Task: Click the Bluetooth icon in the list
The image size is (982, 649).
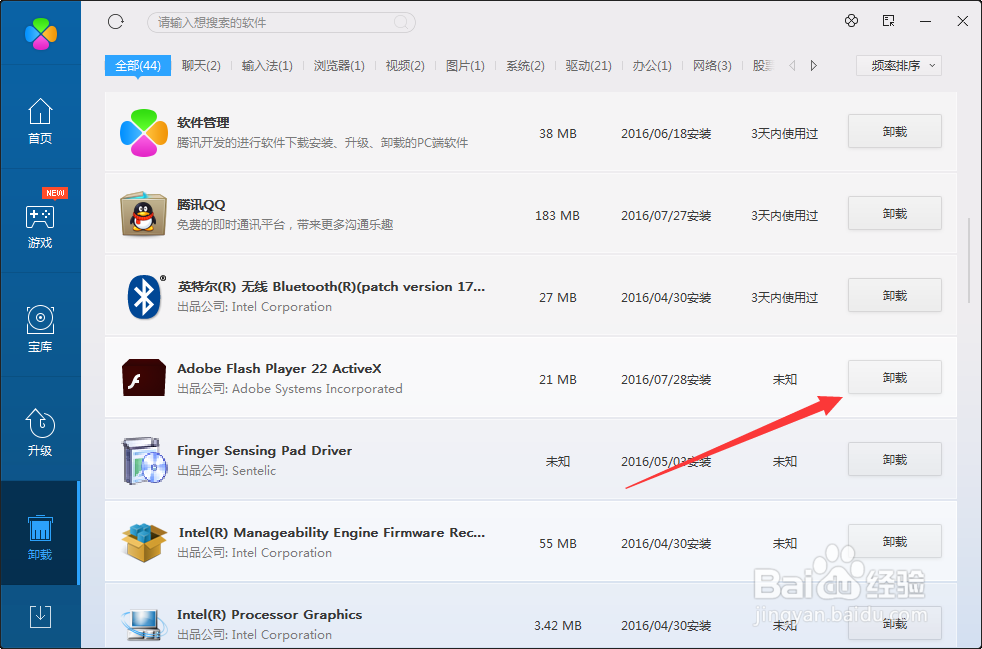Action: tap(145, 297)
